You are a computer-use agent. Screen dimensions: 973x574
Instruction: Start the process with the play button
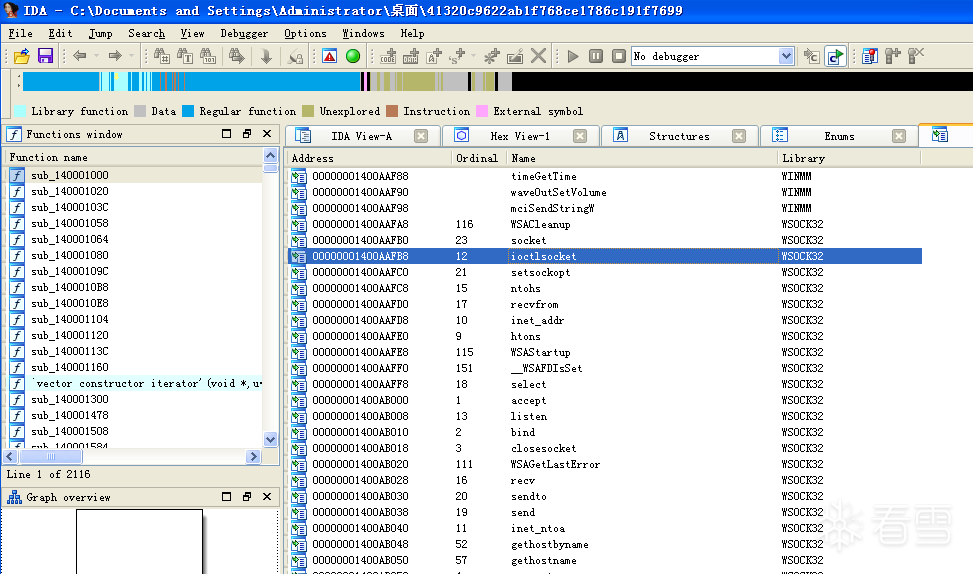pyautogui.click(x=573, y=56)
